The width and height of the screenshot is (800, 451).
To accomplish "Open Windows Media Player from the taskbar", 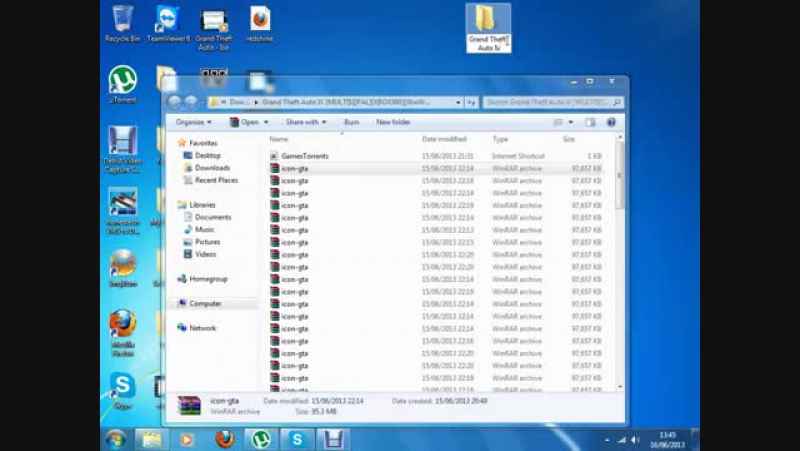I will [187, 439].
